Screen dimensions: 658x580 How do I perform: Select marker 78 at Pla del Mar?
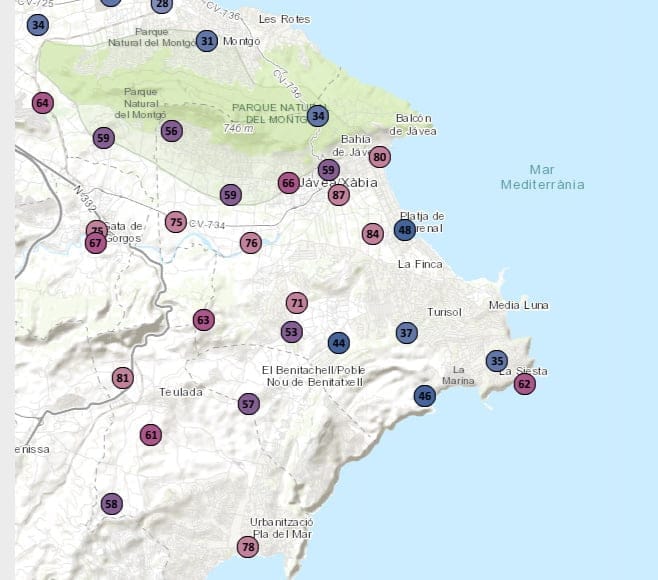coord(248,547)
